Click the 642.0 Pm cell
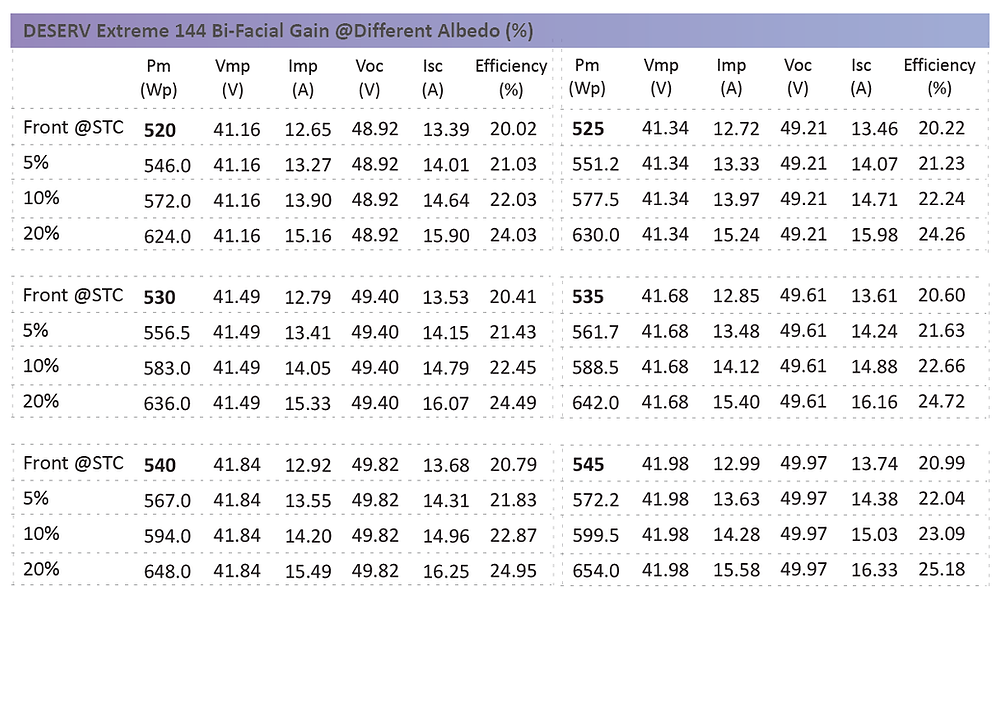Screen dimensions: 1000x718 (x=596, y=402)
